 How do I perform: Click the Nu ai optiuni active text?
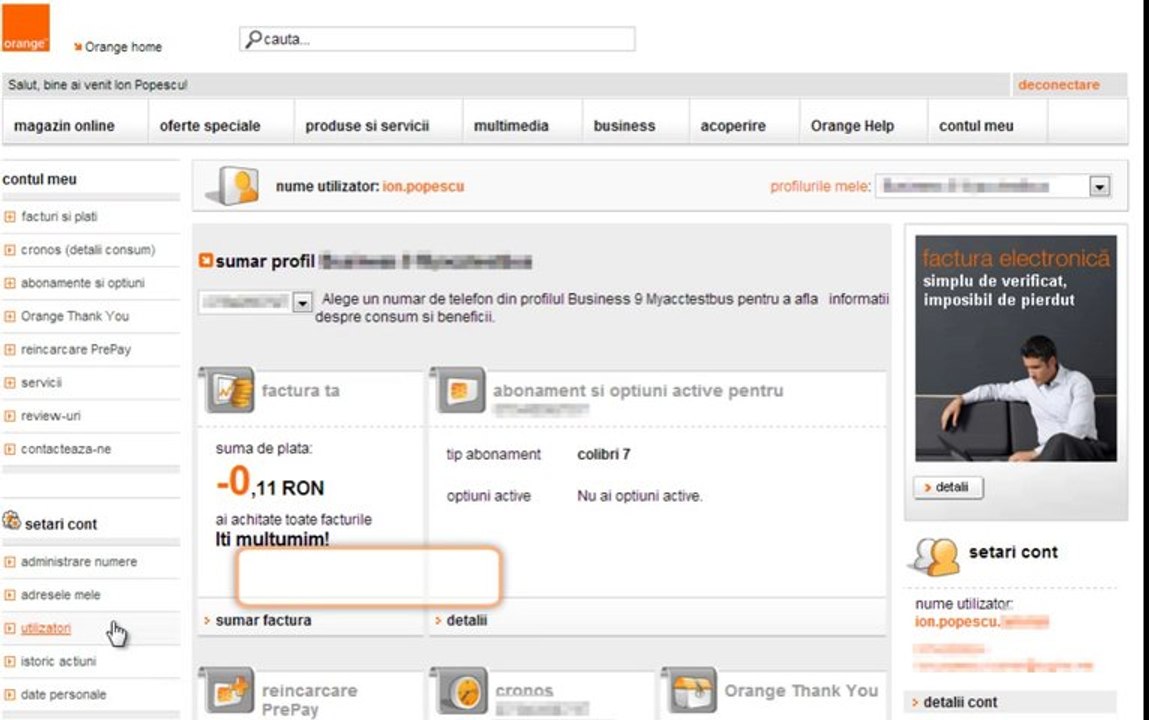click(640, 496)
